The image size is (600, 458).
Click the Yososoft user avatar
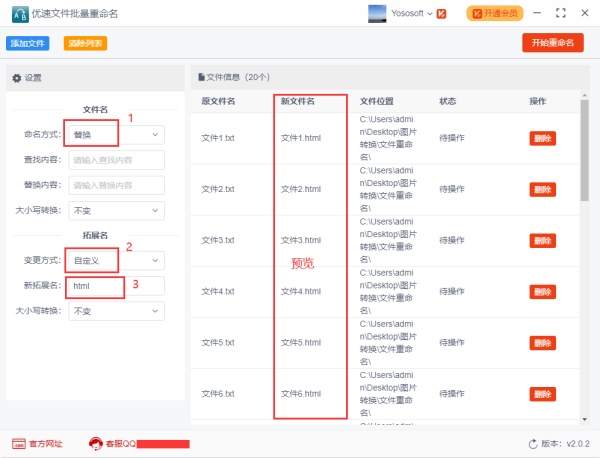[x=378, y=14]
